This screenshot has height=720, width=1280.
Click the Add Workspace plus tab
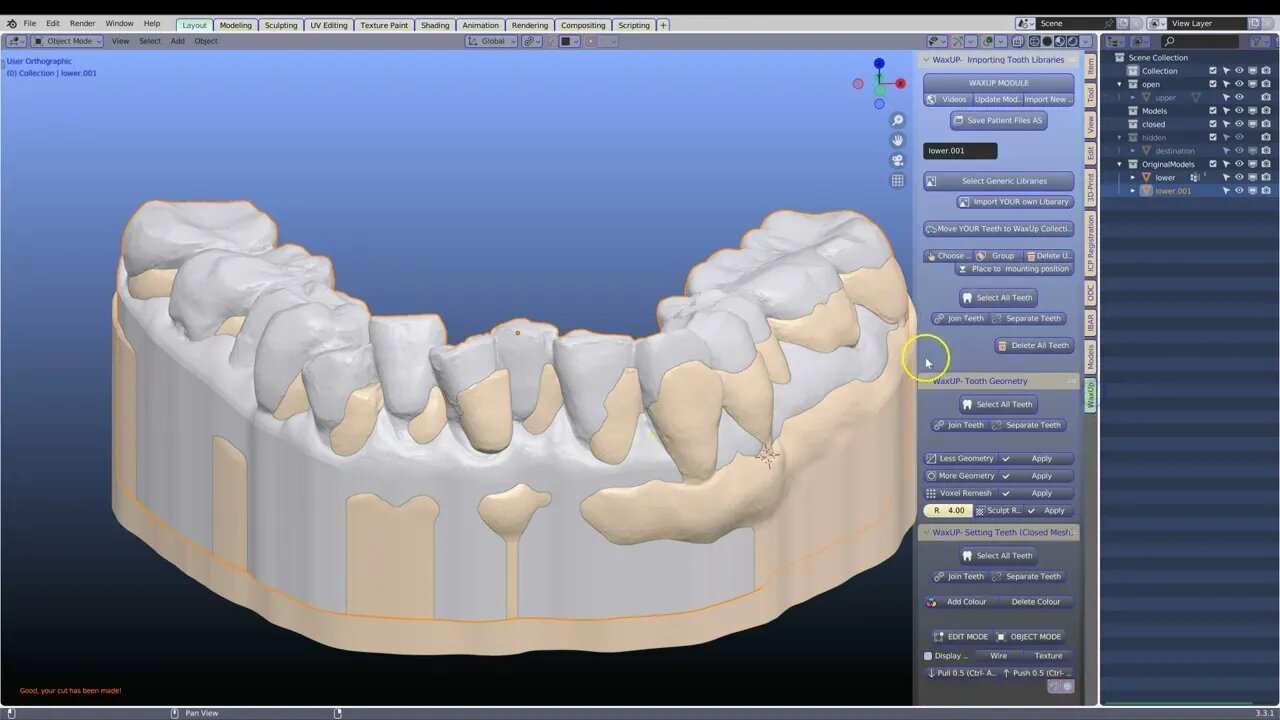click(x=663, y=24)
